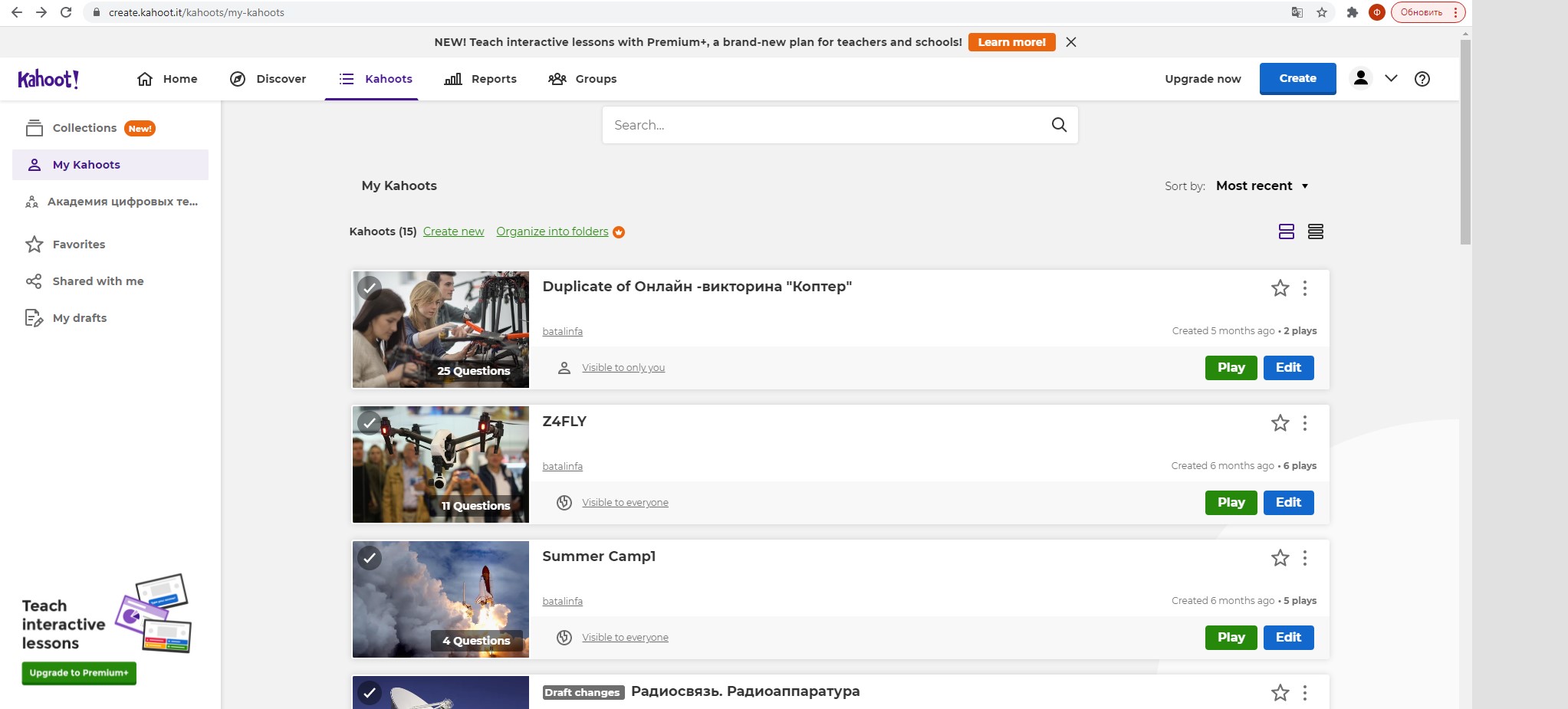Switch to the compact list view icon

1316,231
